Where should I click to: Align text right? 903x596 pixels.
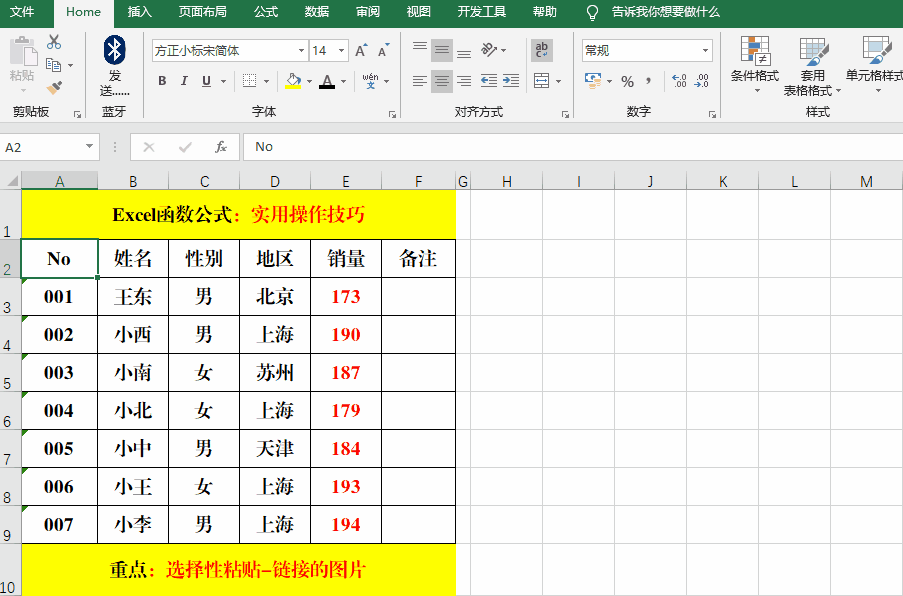pyautogui.click(x=464, y=81)
